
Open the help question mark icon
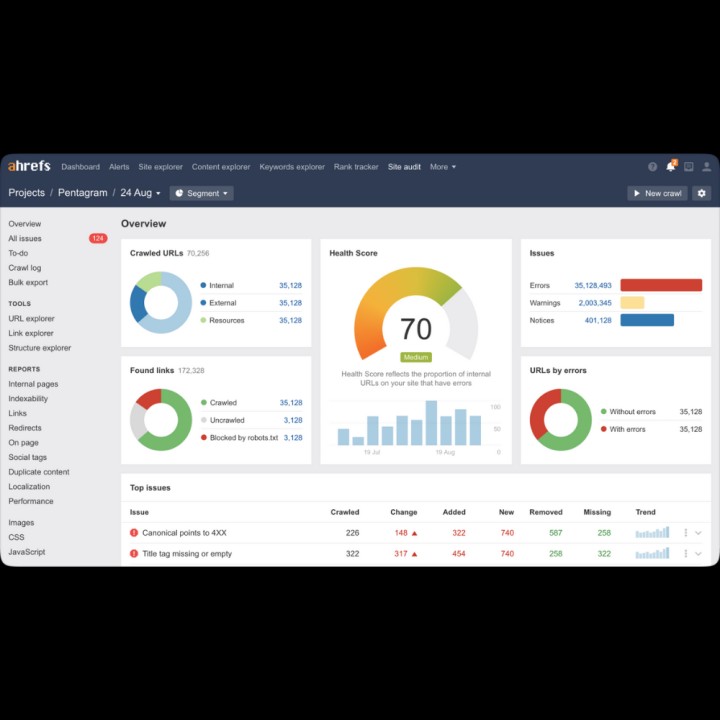652,167
